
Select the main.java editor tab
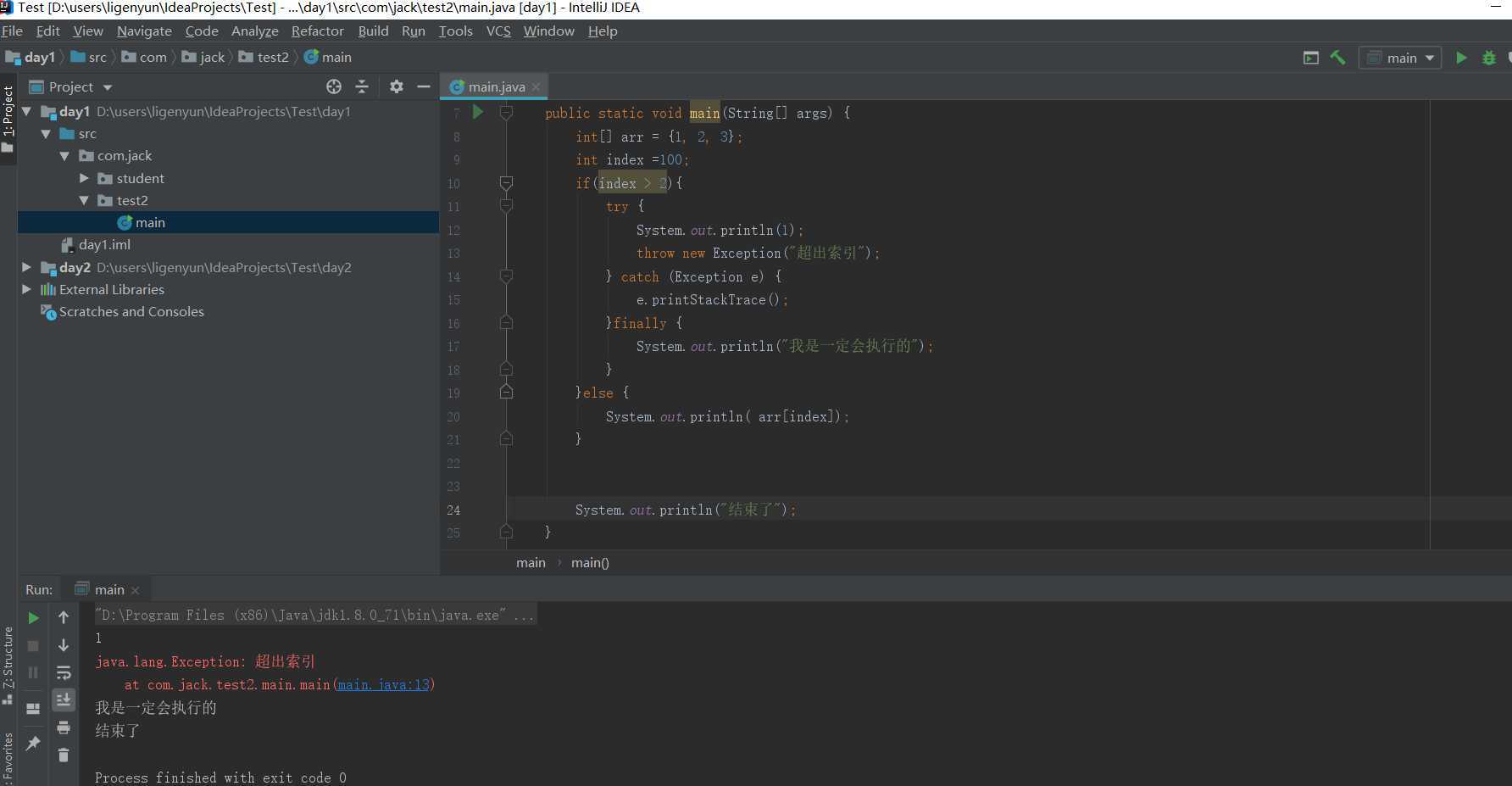496,86
